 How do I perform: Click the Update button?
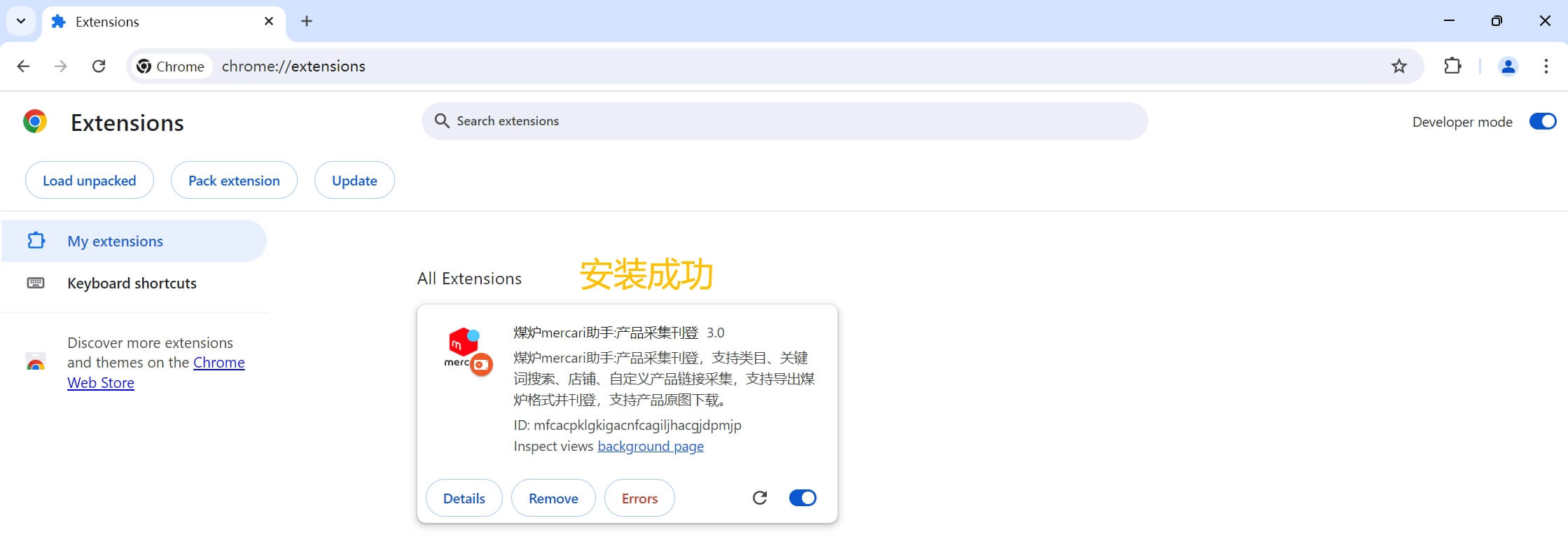point(354,180)
